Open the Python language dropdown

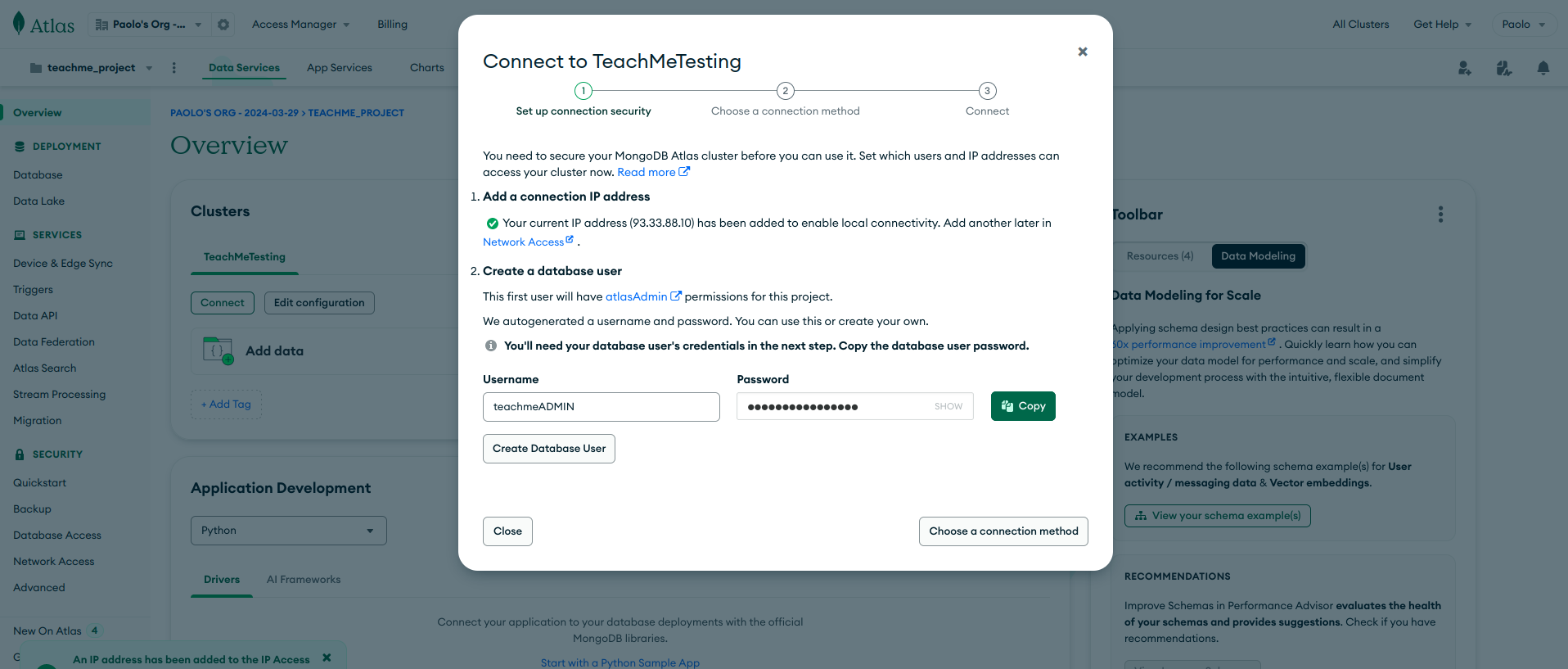coord(289,531)
